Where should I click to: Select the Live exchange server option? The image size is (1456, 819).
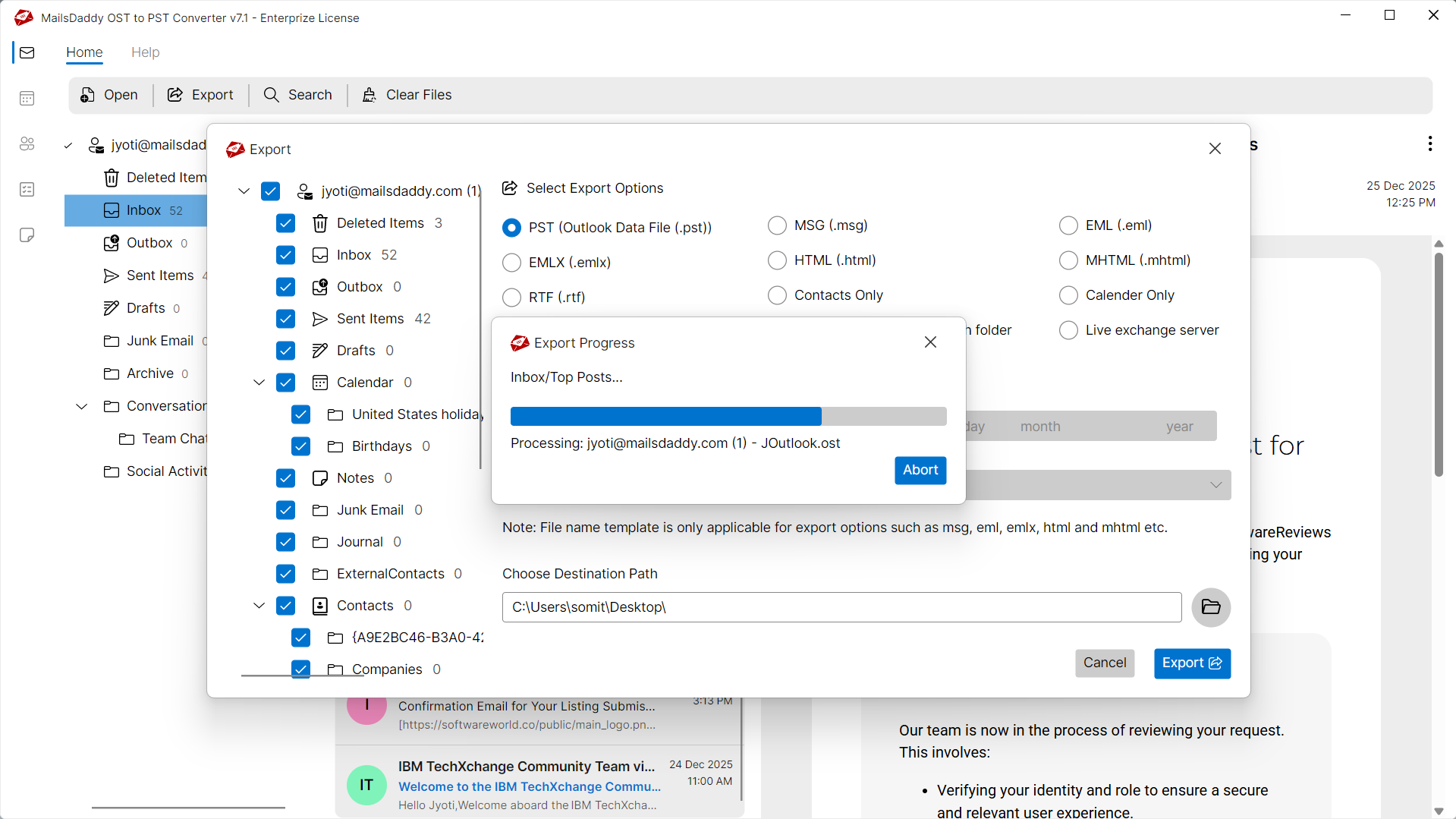pos(1068,330)
